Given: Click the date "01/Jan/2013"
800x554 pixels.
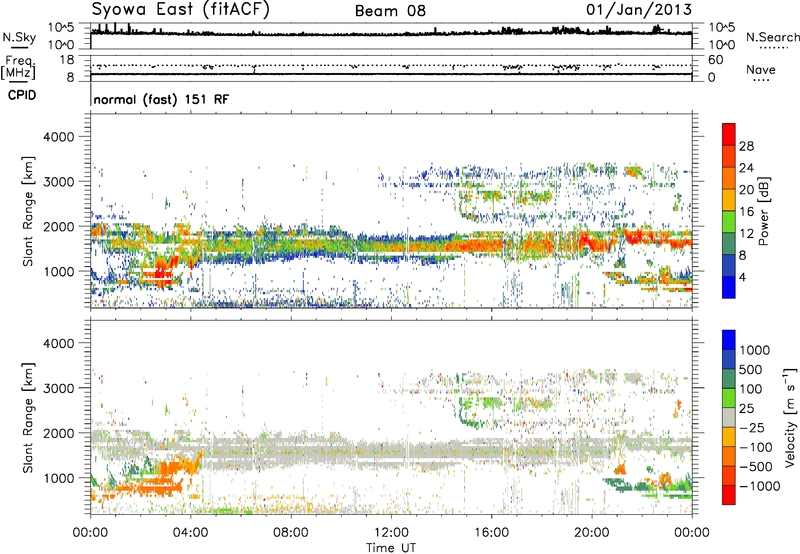Looking at the screenshot, I should point(639,10).
